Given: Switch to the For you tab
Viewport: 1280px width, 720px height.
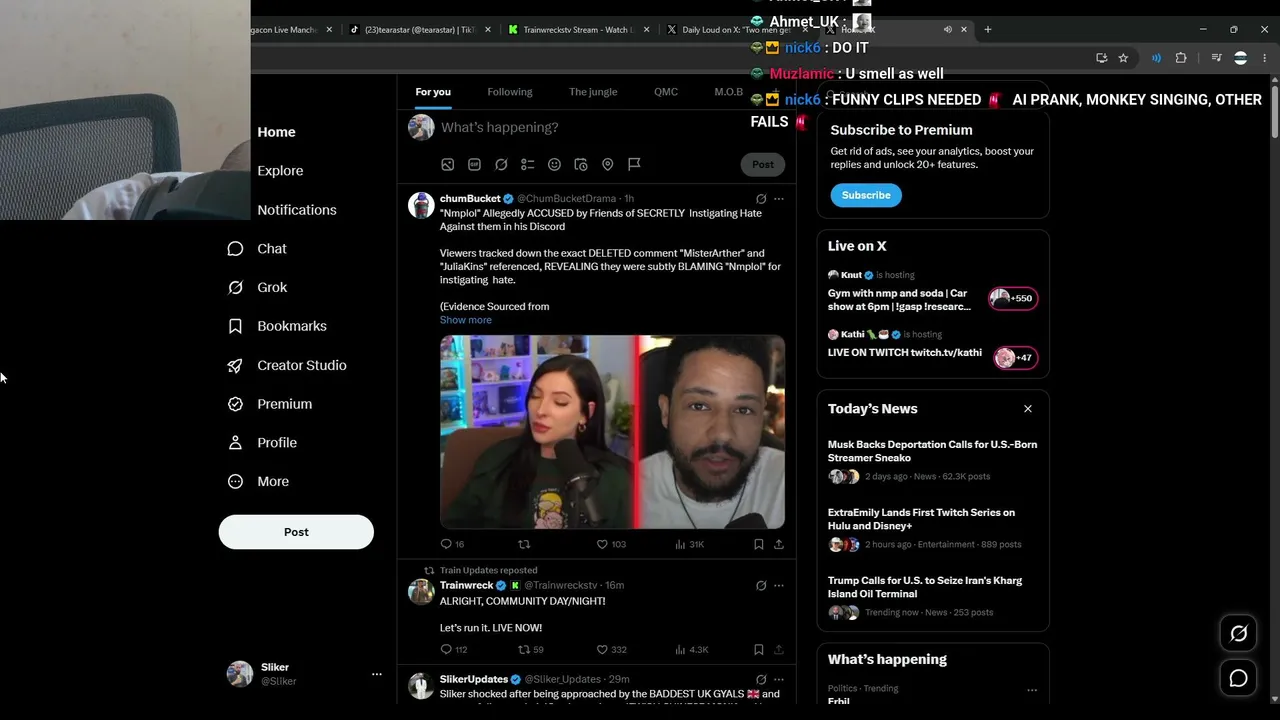Looking at the screenshot, I should pos(433,92).
